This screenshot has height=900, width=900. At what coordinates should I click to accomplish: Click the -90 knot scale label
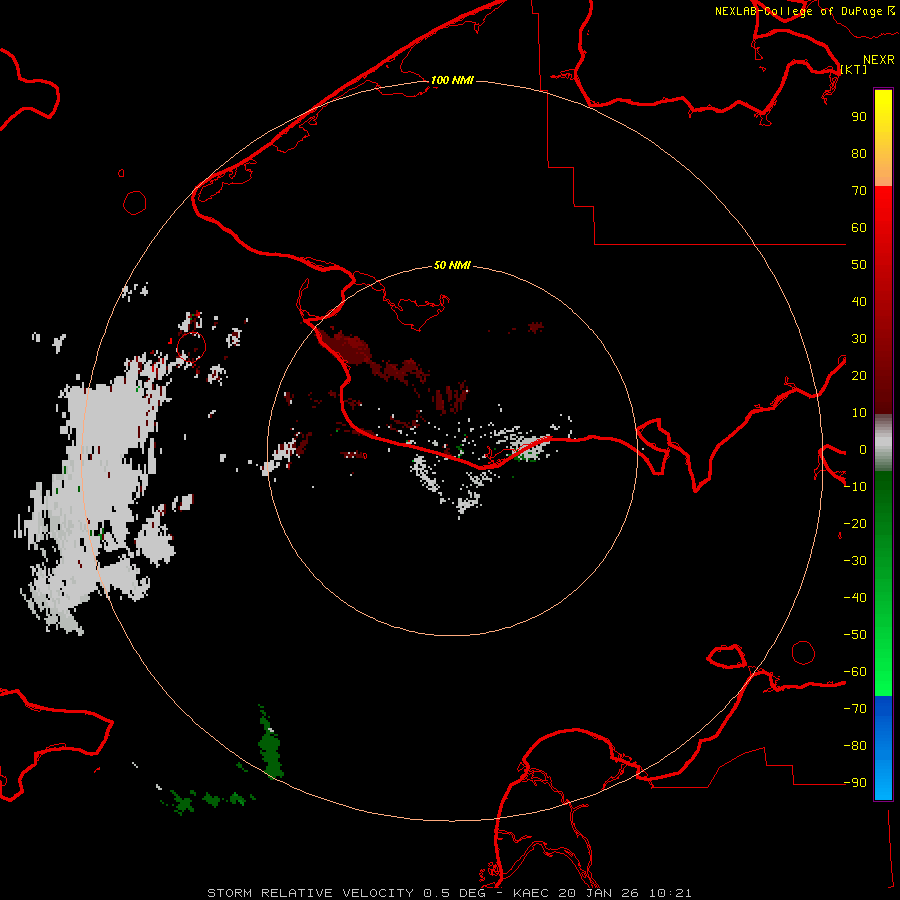(855, 783)
